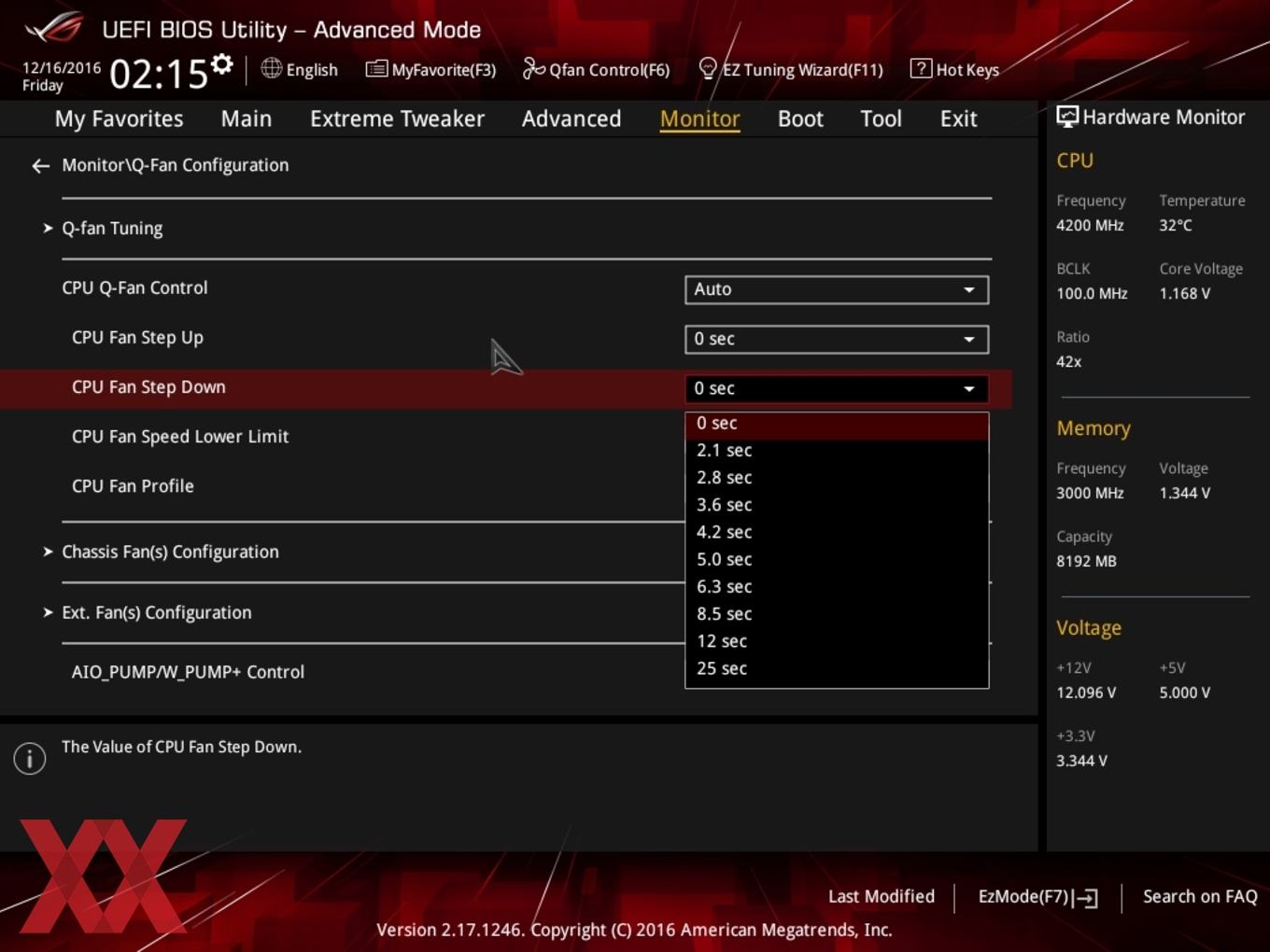Switch to My Favorites tab
This screenshot has width=1270, height=952.
pos(119,119)
